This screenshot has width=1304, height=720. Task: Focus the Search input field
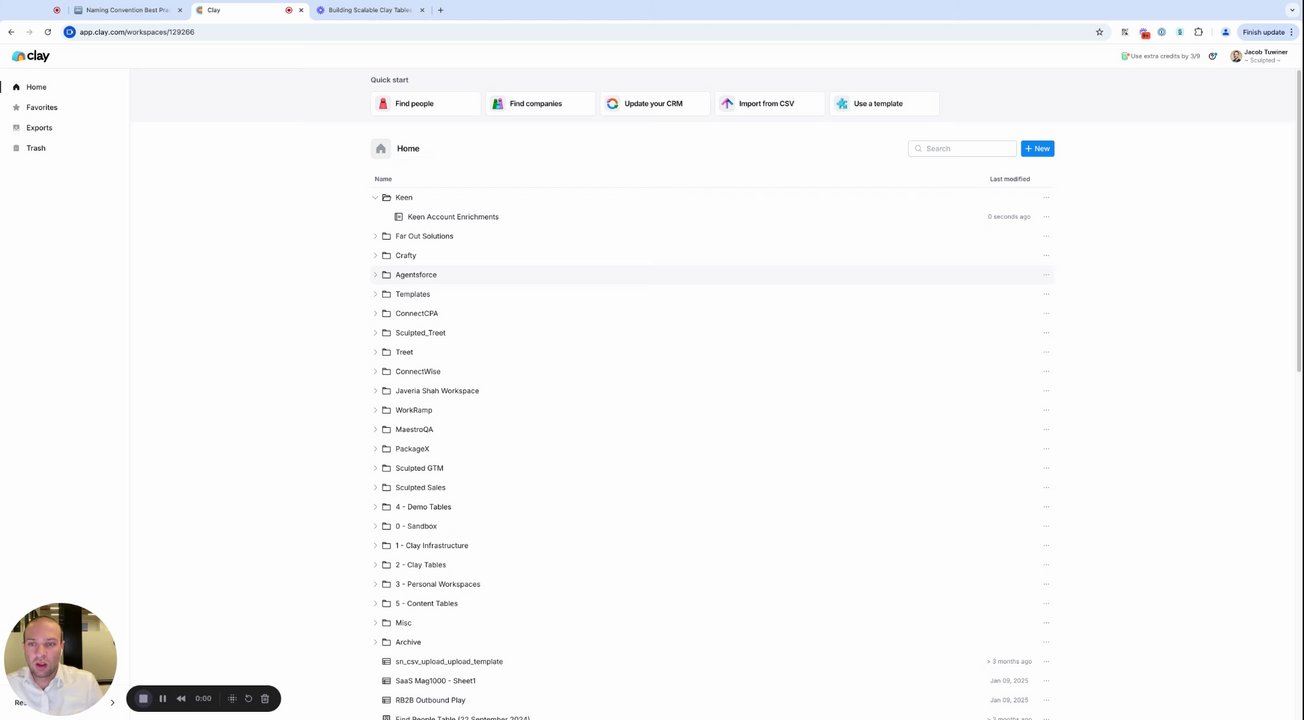click(x=962, y=149)
